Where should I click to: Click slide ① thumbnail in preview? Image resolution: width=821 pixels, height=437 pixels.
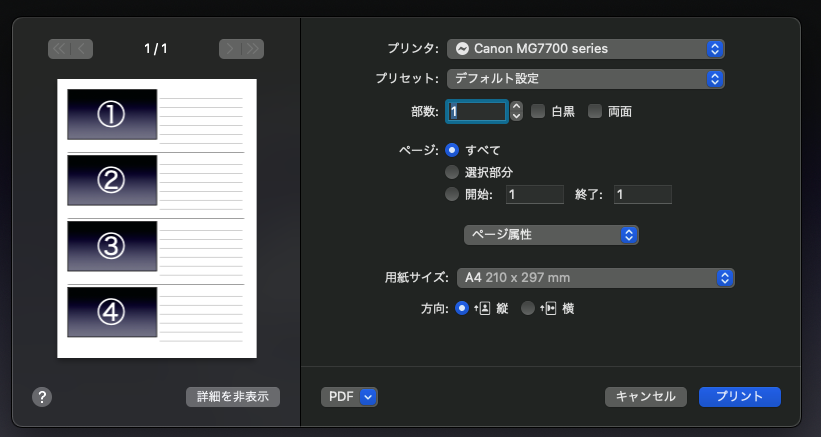112,114
